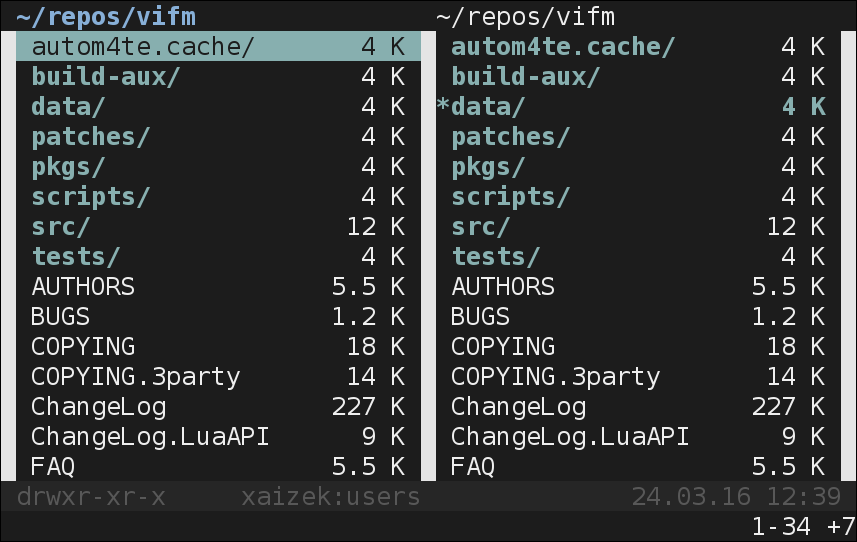Select build-aux/ in the right pane

(638, 76)
